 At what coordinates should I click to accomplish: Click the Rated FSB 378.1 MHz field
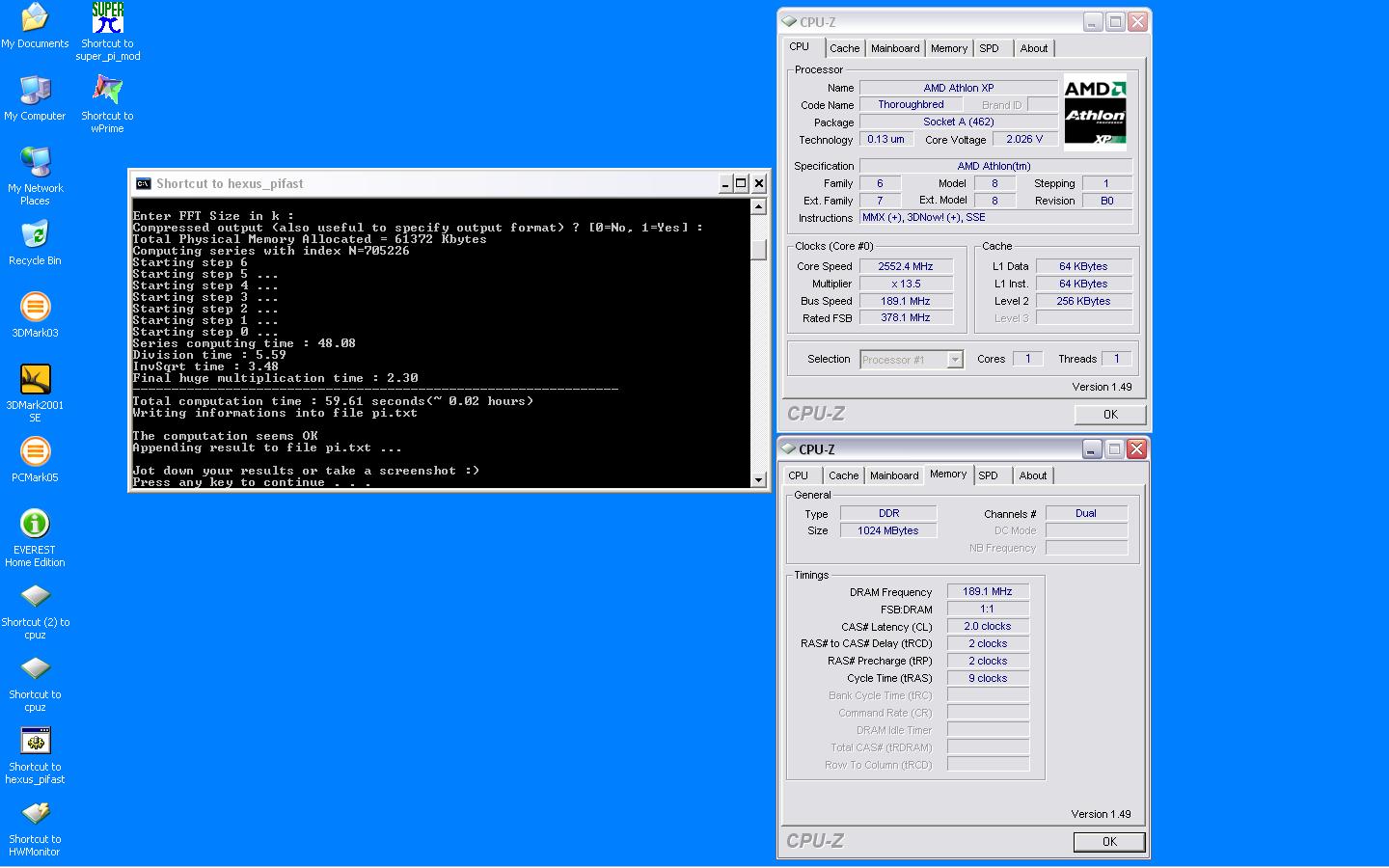906,317
